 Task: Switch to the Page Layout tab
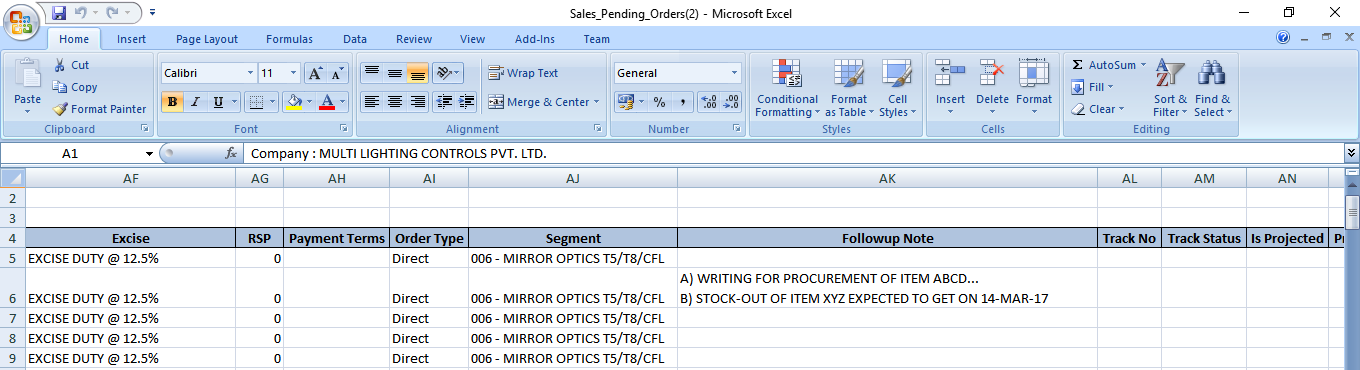point(207,39)
